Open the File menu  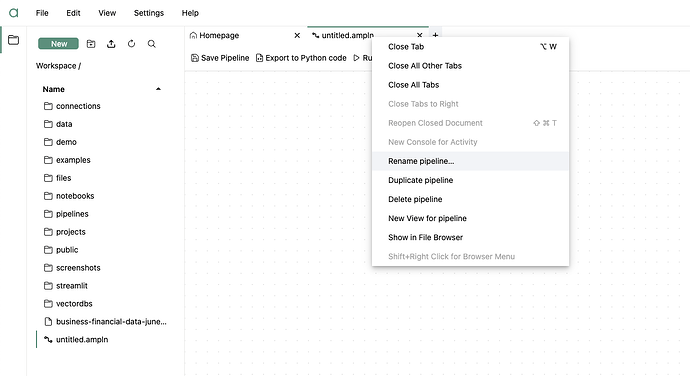tap(42, 13)
